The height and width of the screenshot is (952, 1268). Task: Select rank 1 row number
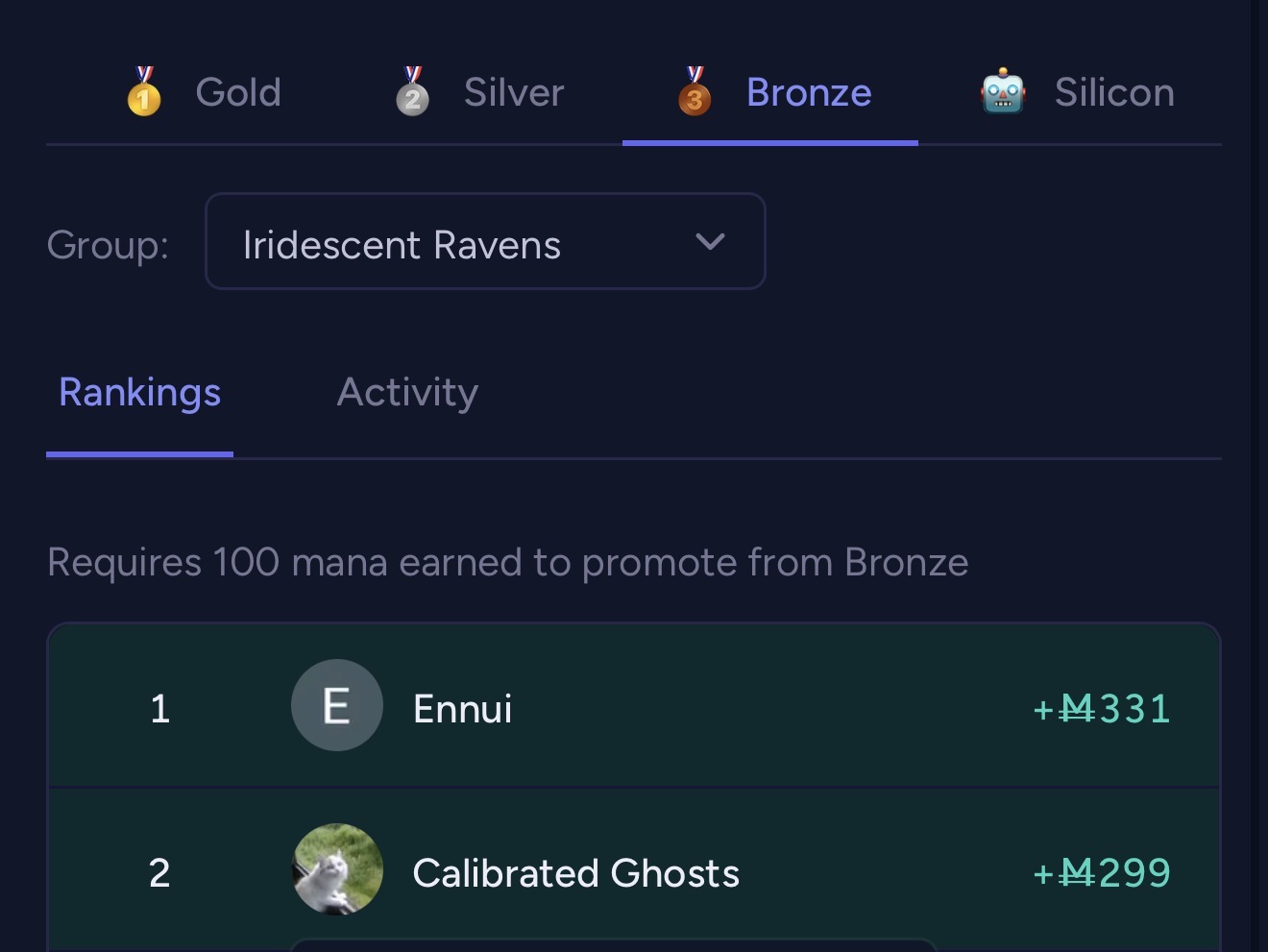click(159, 709)
